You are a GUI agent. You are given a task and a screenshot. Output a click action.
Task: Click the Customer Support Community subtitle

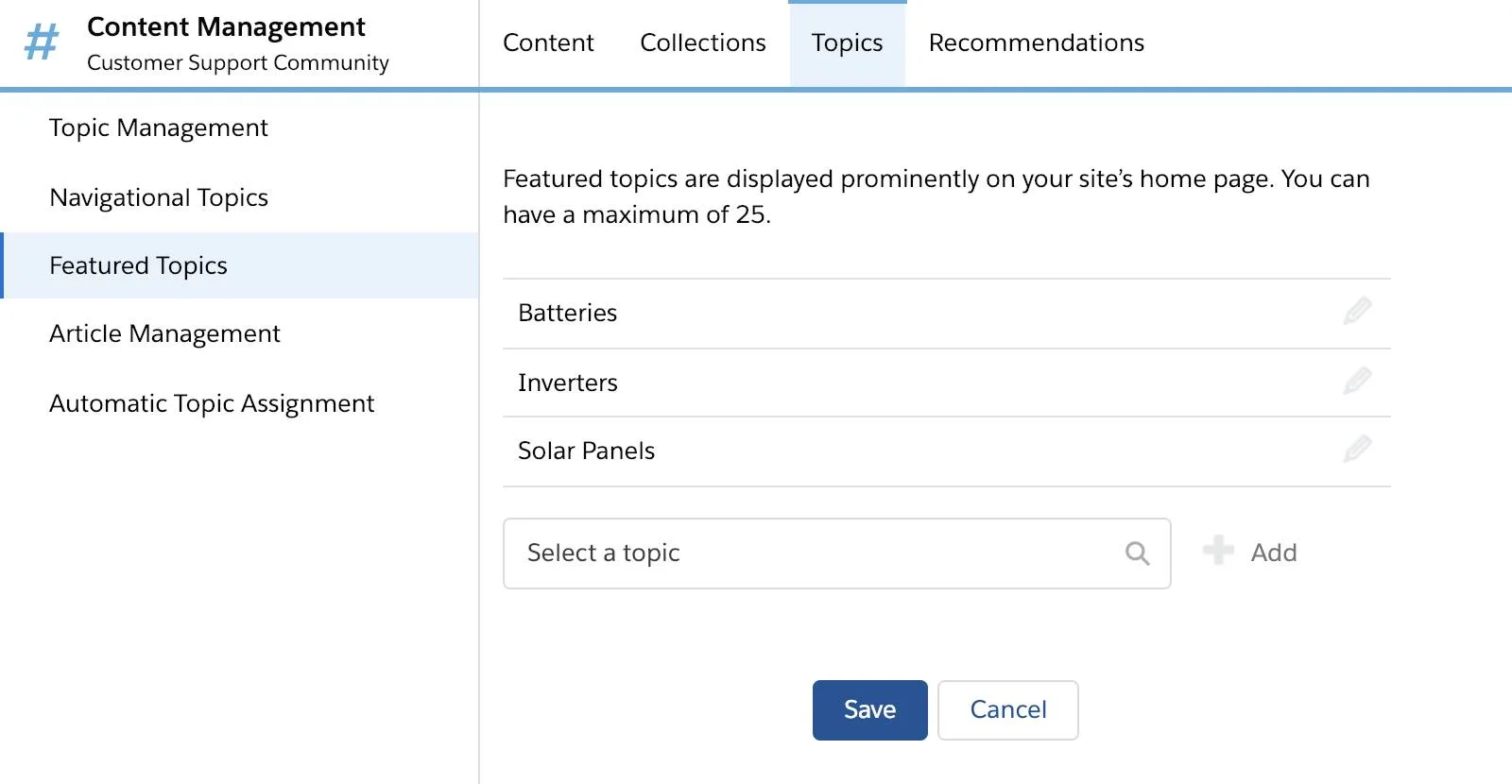(x=238, y=63)
